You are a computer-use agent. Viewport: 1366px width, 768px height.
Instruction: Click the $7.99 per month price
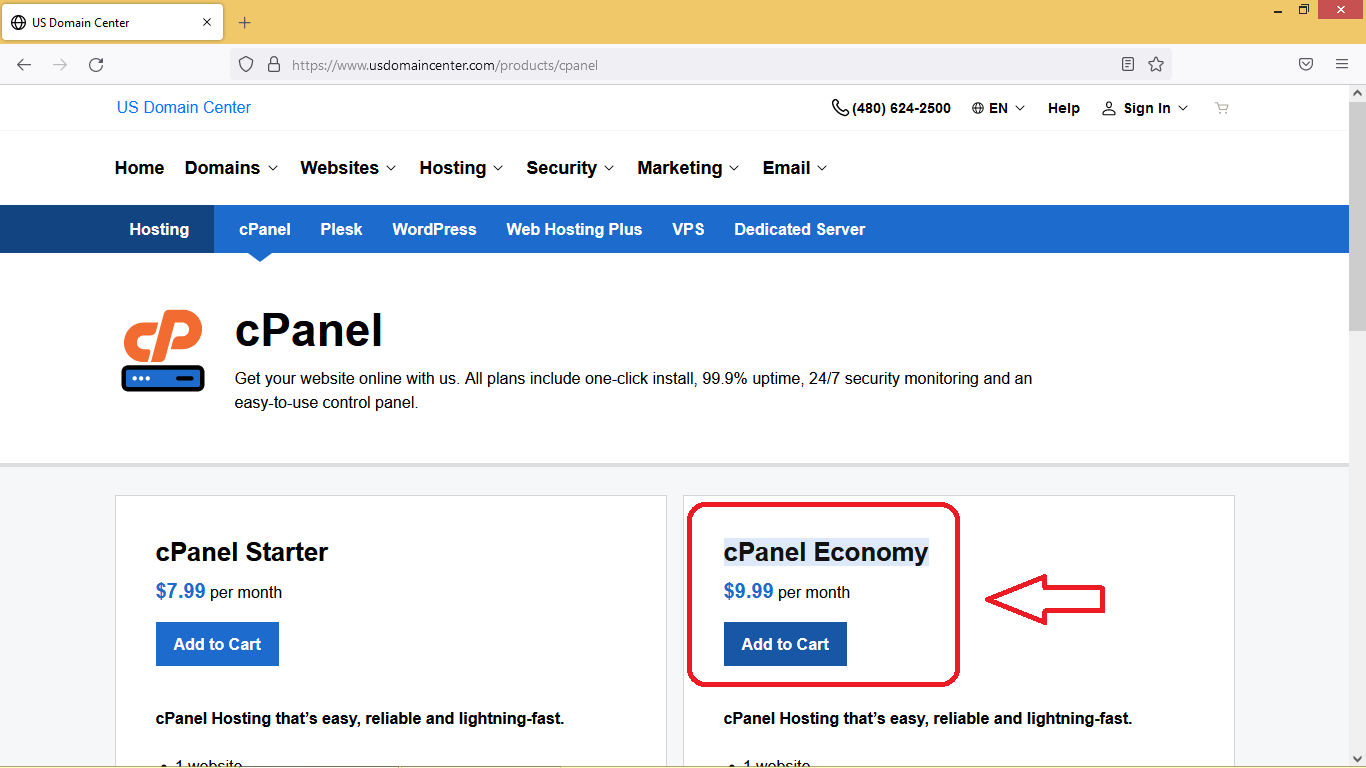219,591
